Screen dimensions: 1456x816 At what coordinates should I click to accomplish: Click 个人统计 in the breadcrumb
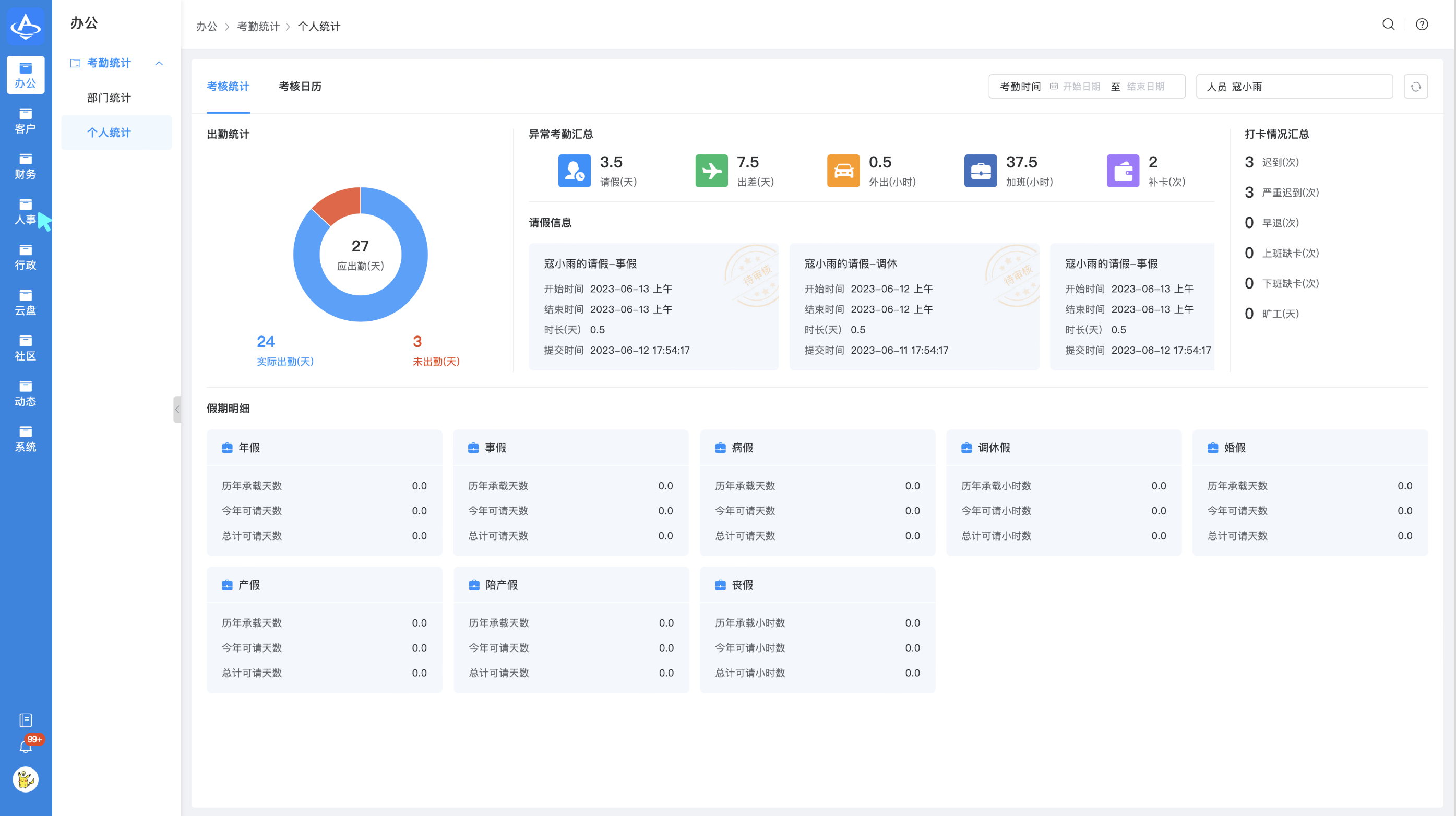pyautogui.click(x=319, y=27)
